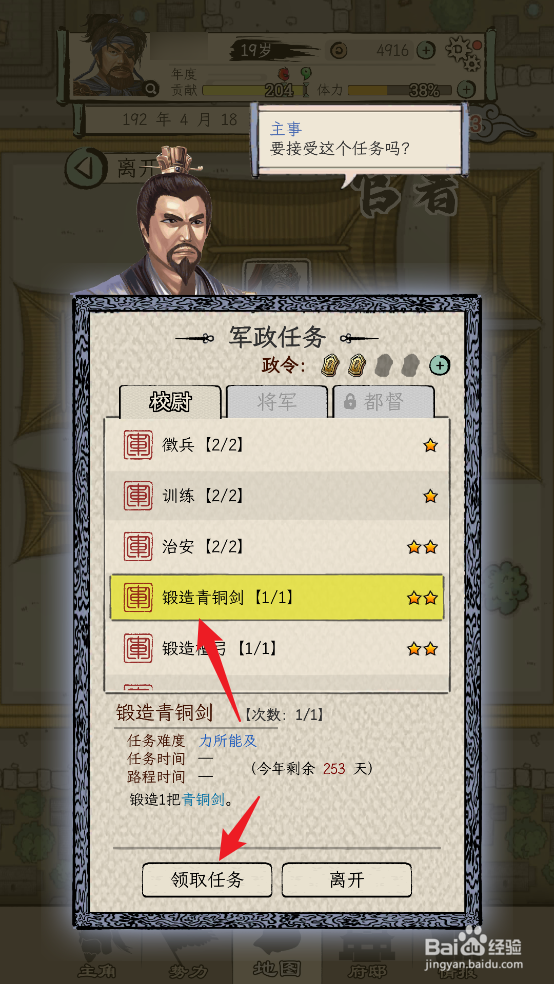Add more 政令 tokens with plus icon
This screenshot has height=984, width=554.
[x=440, y=365]
